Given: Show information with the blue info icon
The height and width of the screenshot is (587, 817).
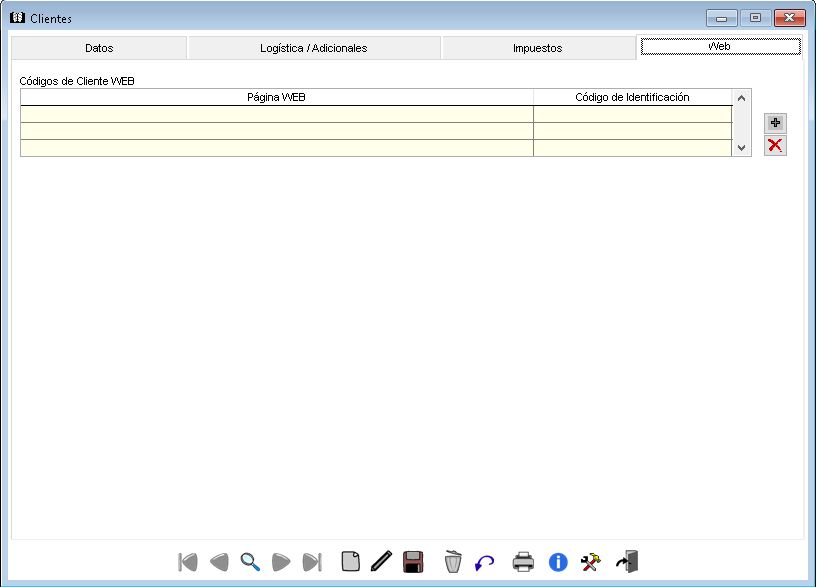Looking at the screenshot, I should click(558, 562).
